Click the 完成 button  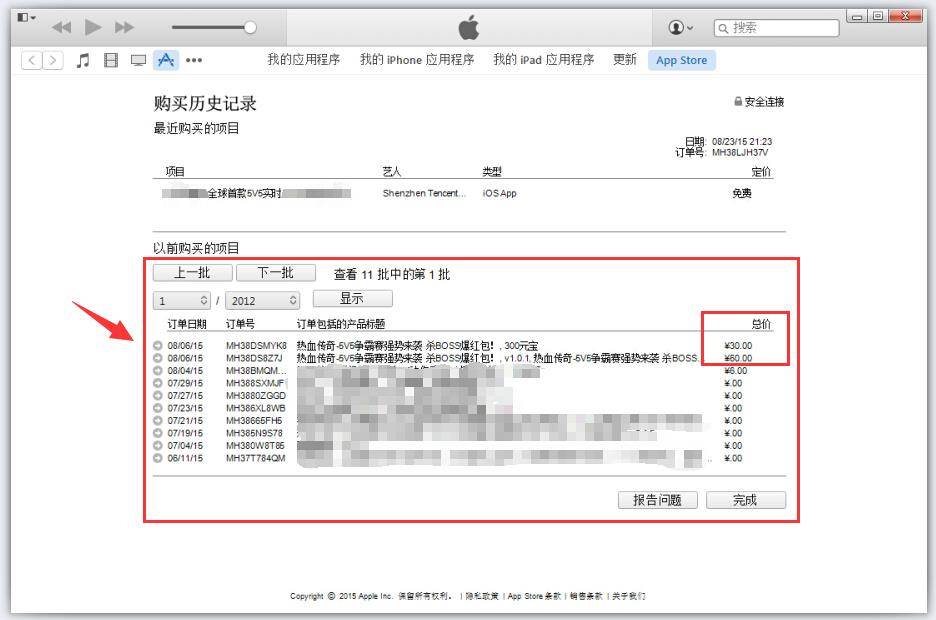point(745,500)
